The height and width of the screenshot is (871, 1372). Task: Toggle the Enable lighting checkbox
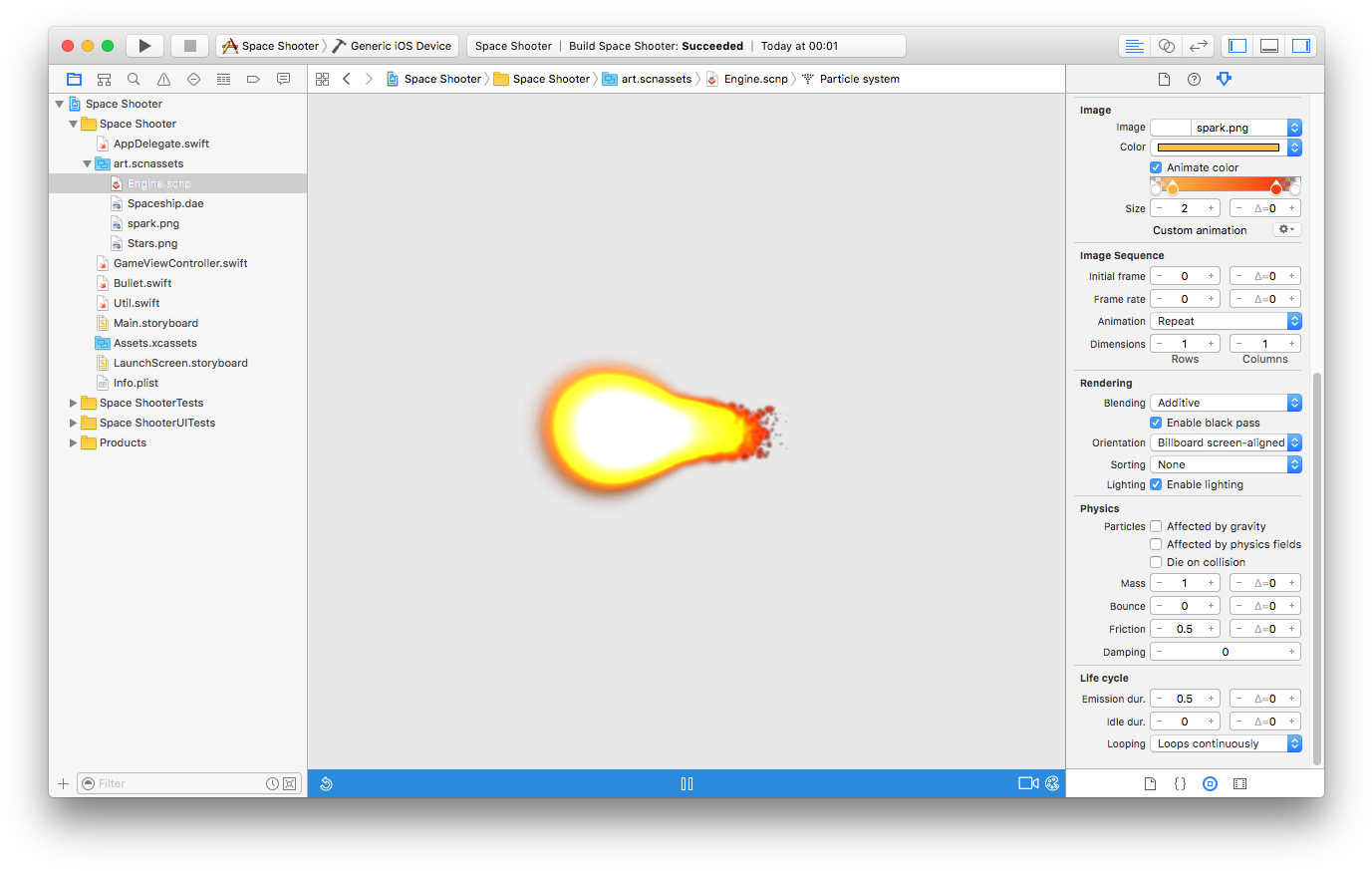pyautogui.click(x=1156, y=484)
